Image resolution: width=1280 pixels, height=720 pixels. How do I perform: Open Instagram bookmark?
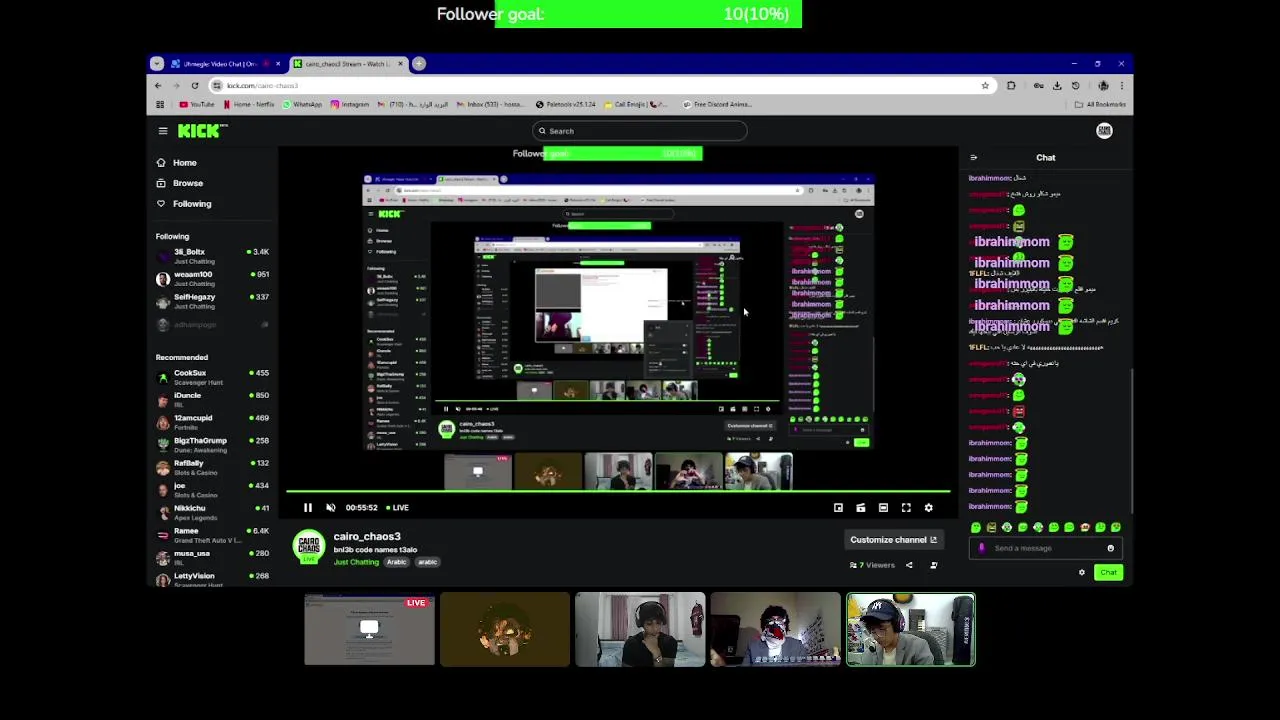coord(349,104)
